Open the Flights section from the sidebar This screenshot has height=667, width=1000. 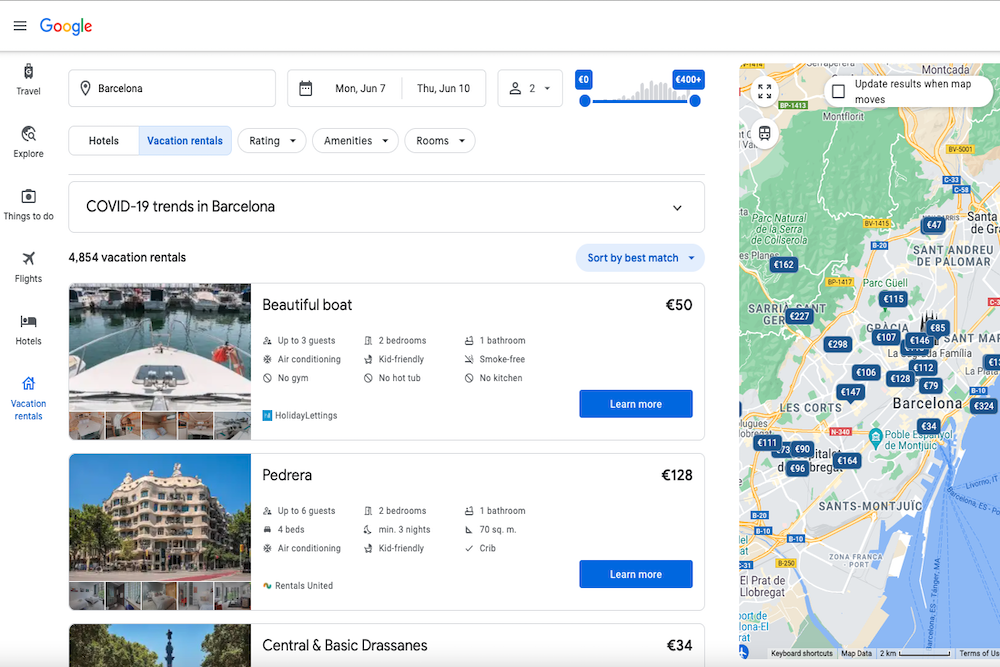[27, 265]
